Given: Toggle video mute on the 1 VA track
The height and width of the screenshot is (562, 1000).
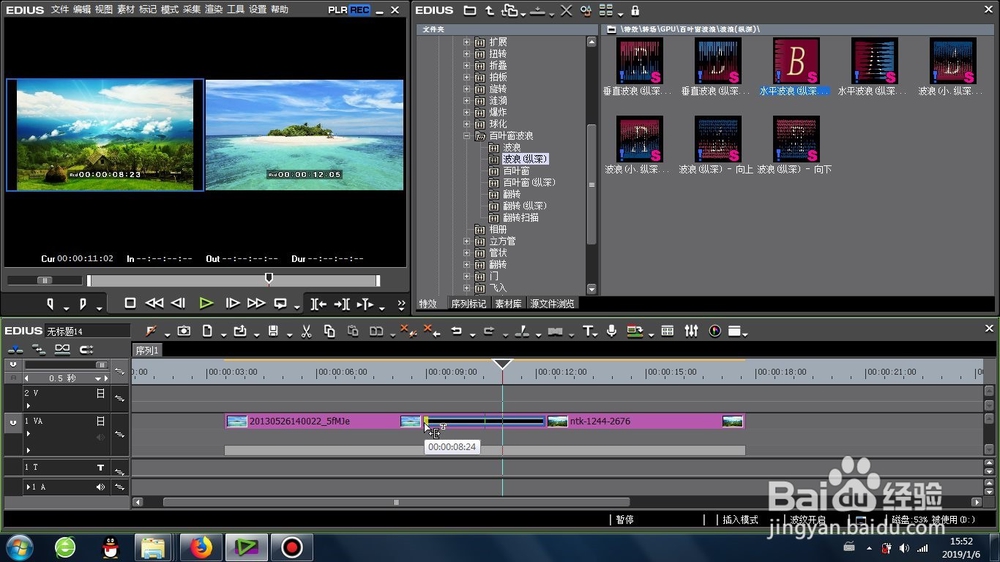Looking at the screenshot, I should (100, 421).
